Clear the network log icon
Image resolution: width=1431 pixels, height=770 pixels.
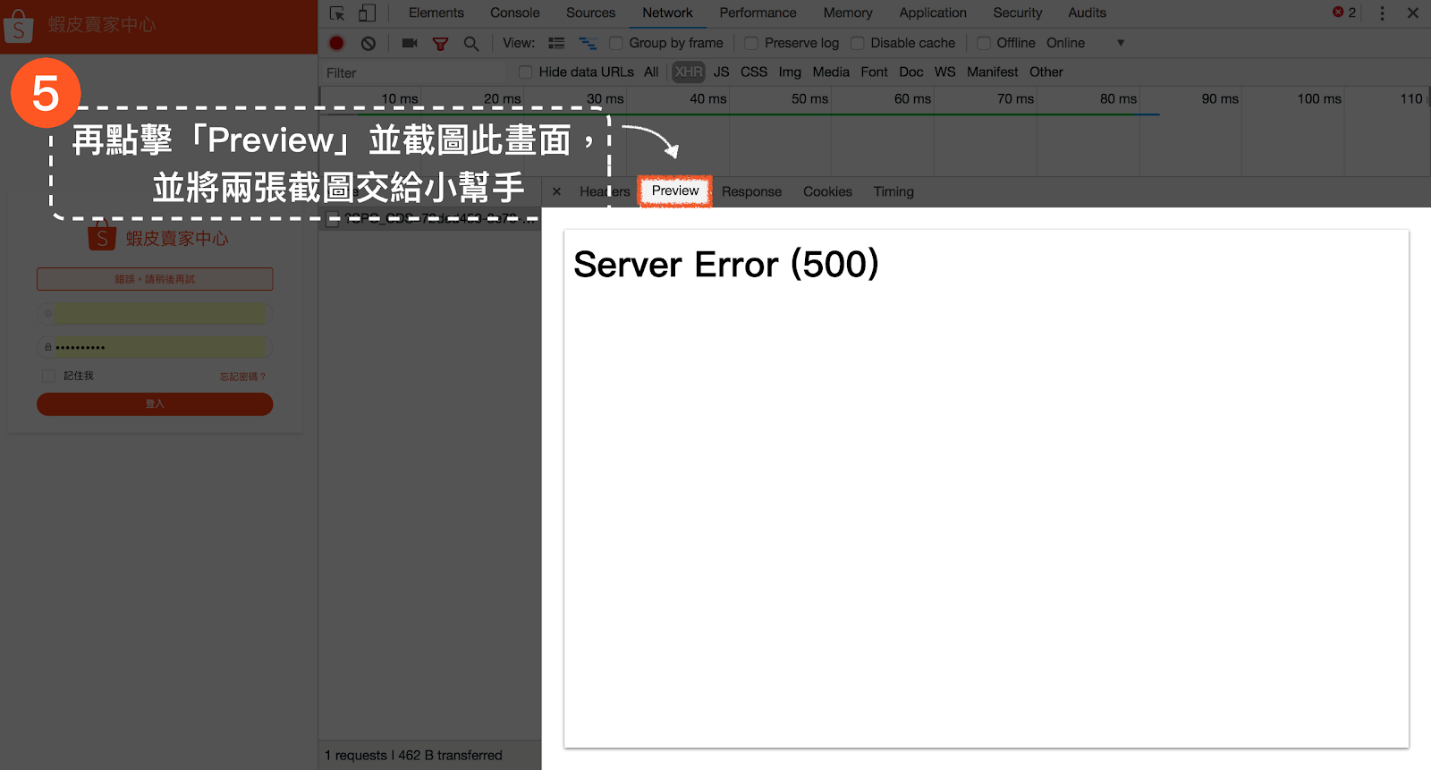pos(368,43)
